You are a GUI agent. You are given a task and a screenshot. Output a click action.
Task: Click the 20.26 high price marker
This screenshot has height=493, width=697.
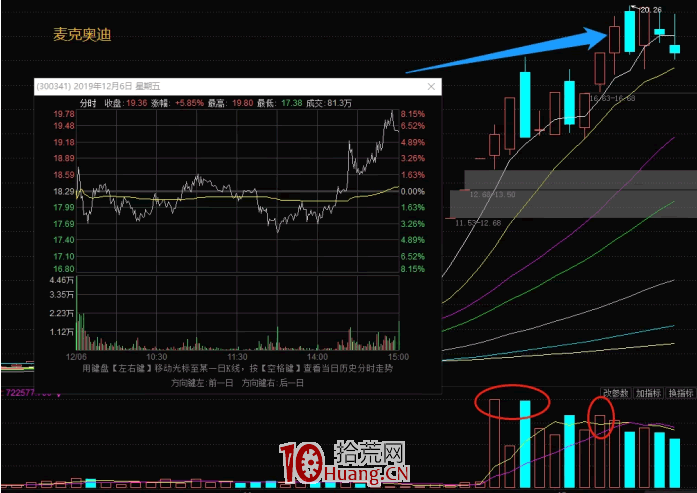click(651, 9)
